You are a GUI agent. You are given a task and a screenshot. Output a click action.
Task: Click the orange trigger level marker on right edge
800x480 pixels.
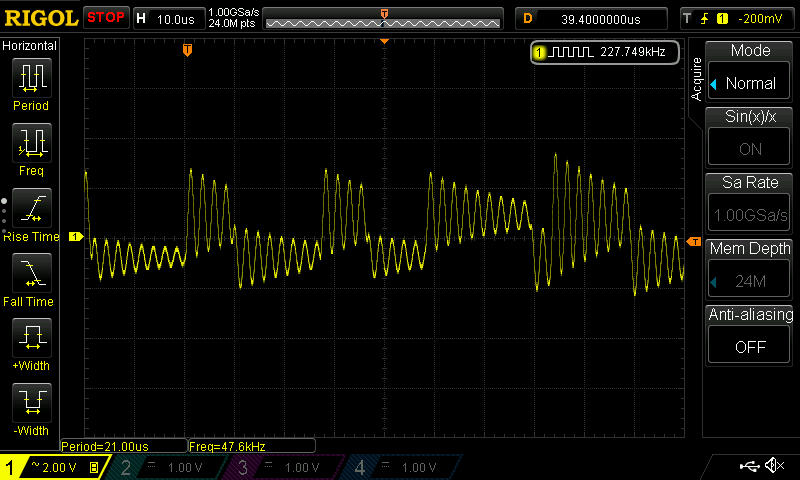click(x=693, y=242)
